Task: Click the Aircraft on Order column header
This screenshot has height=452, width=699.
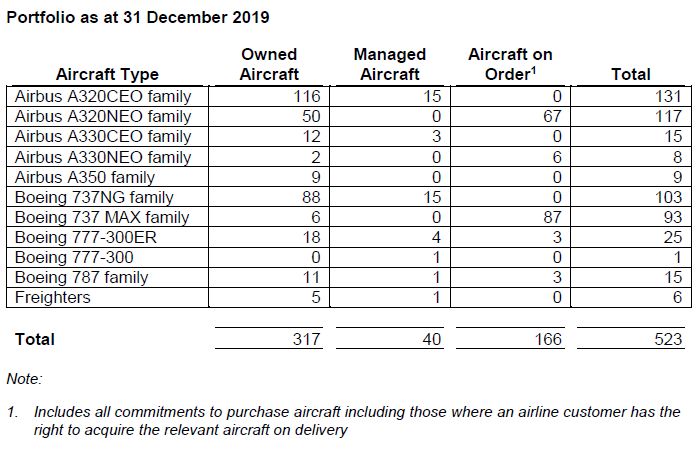Action: tap(510, 64)
